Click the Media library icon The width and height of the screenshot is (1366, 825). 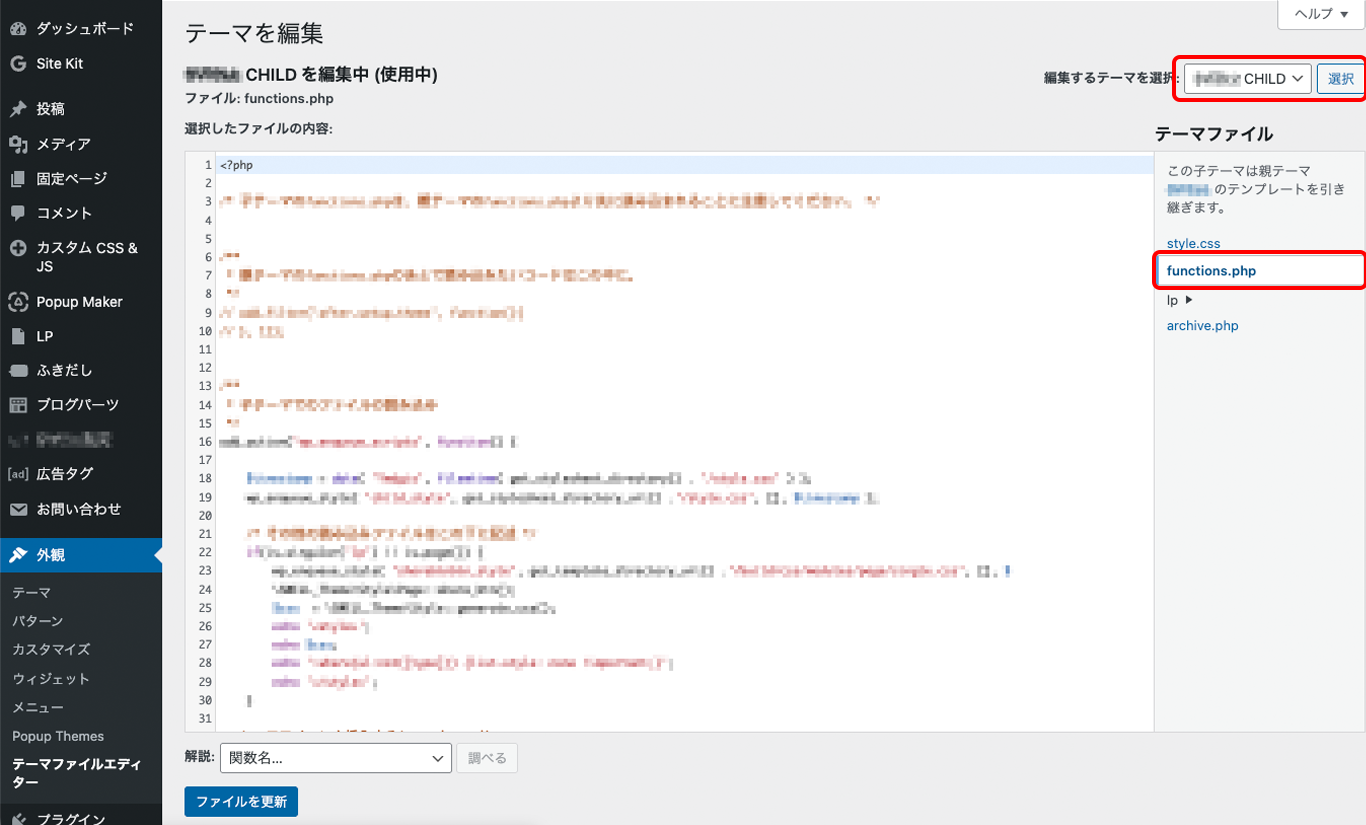coord(18,144)
